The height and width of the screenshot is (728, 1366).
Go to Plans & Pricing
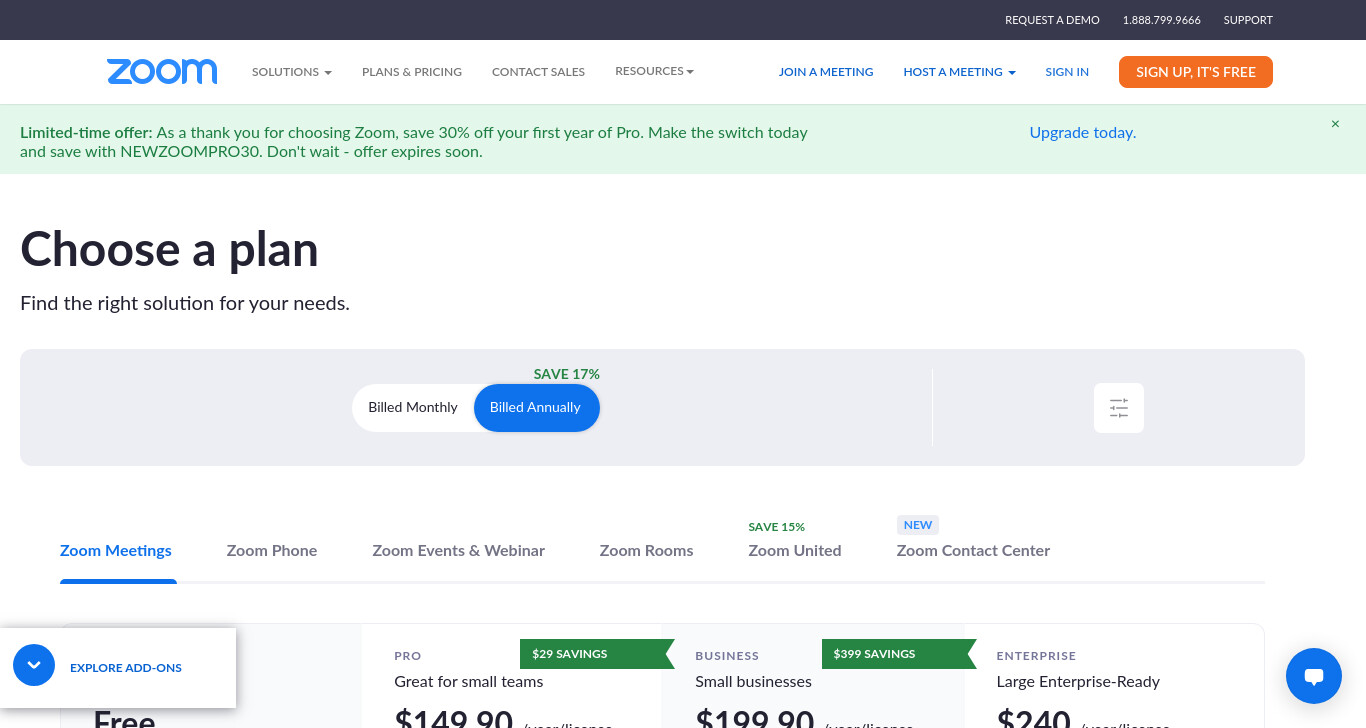(x=412, y=72)
